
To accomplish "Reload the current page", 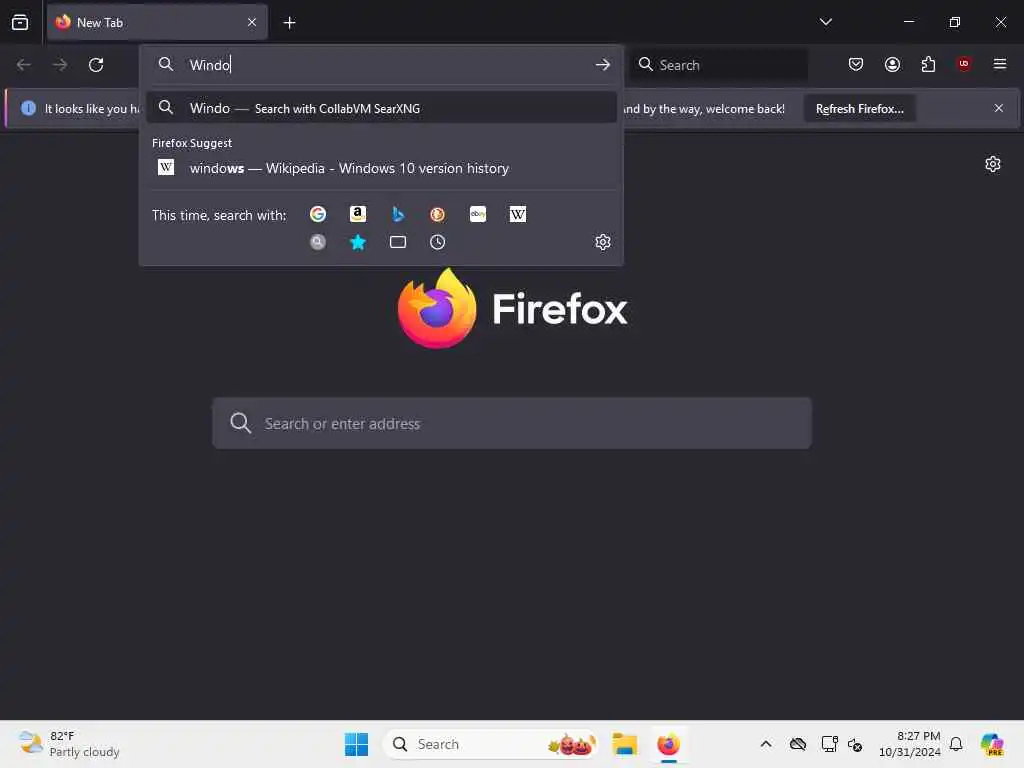I will [x=96, y=65].
